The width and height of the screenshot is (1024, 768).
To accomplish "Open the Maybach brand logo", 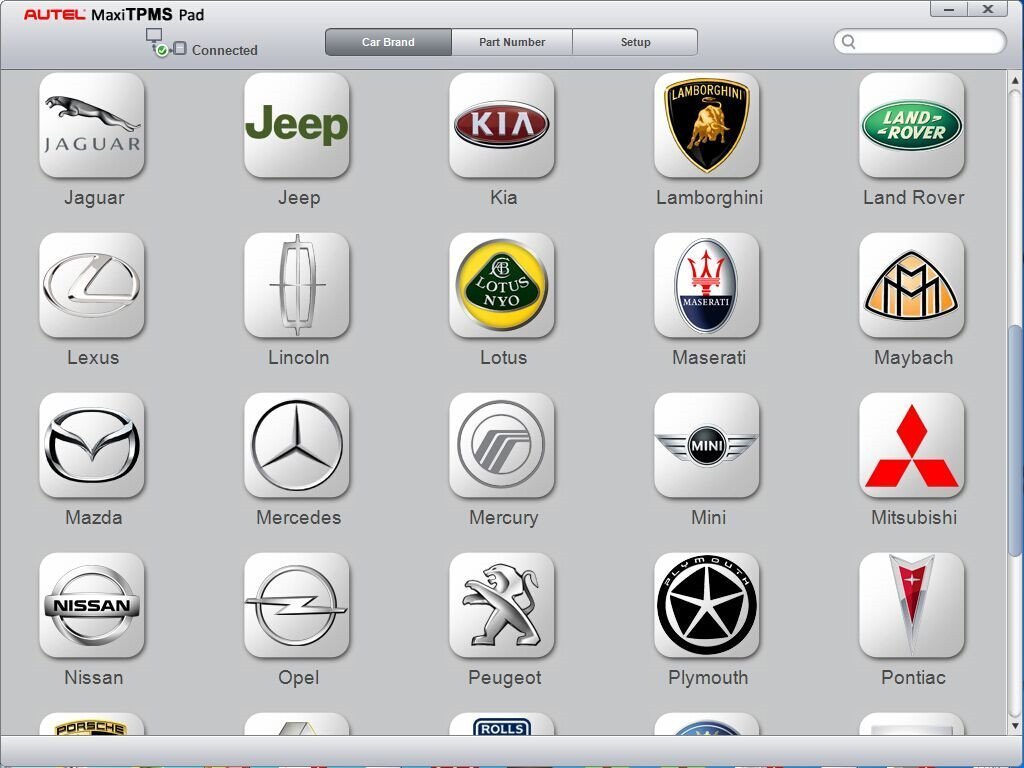I will [912, 285].
